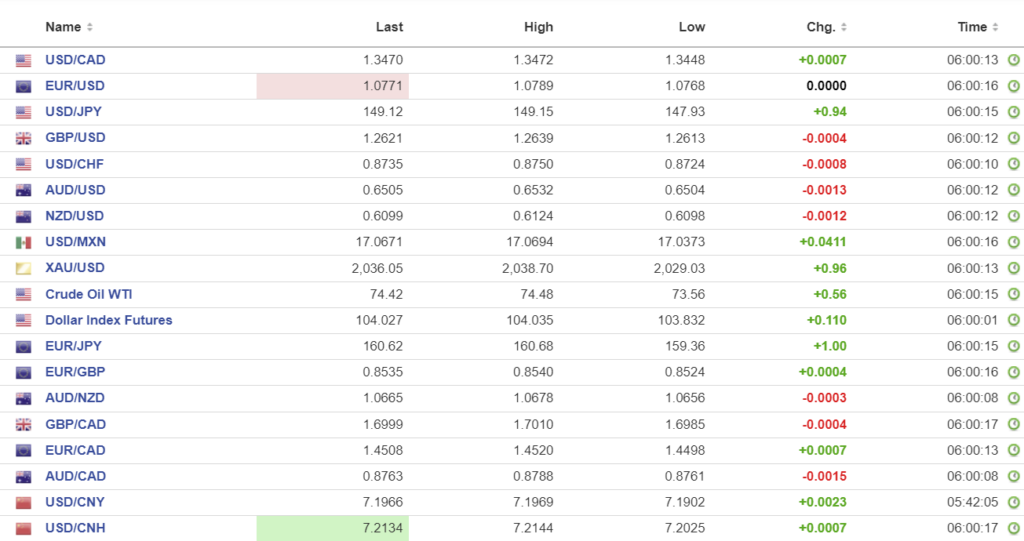This screenshot has height=541, width=1024.
Task: Click the clock icon in the USD/CNY row
Action: point(1013,502)
